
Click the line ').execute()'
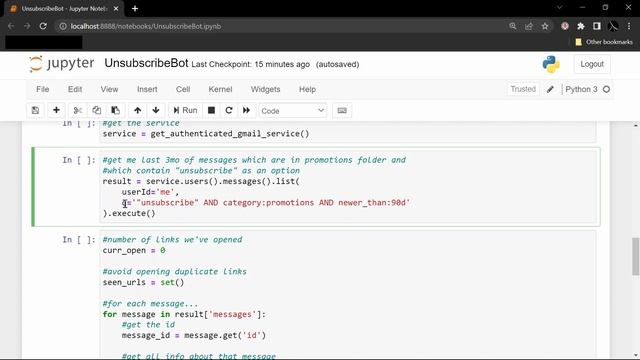click(129, 213)
